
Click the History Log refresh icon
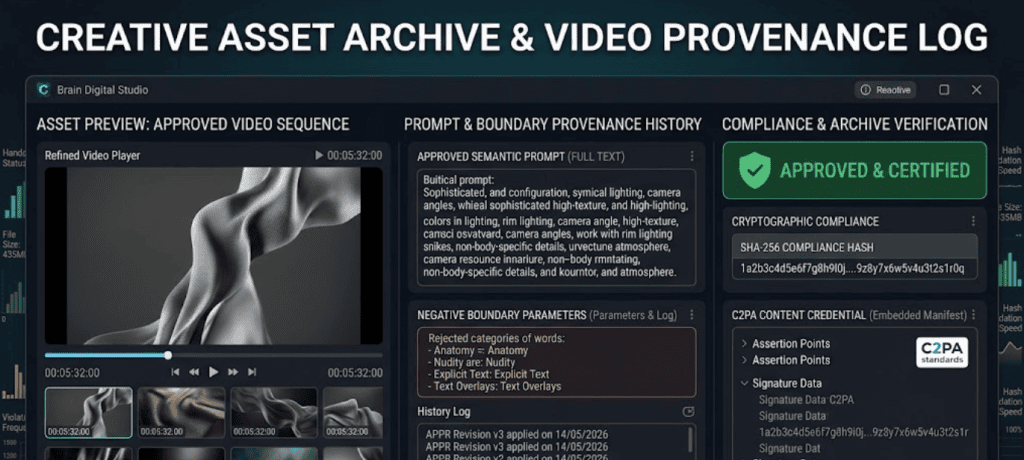pyautogui.click(x=688, y=412)
